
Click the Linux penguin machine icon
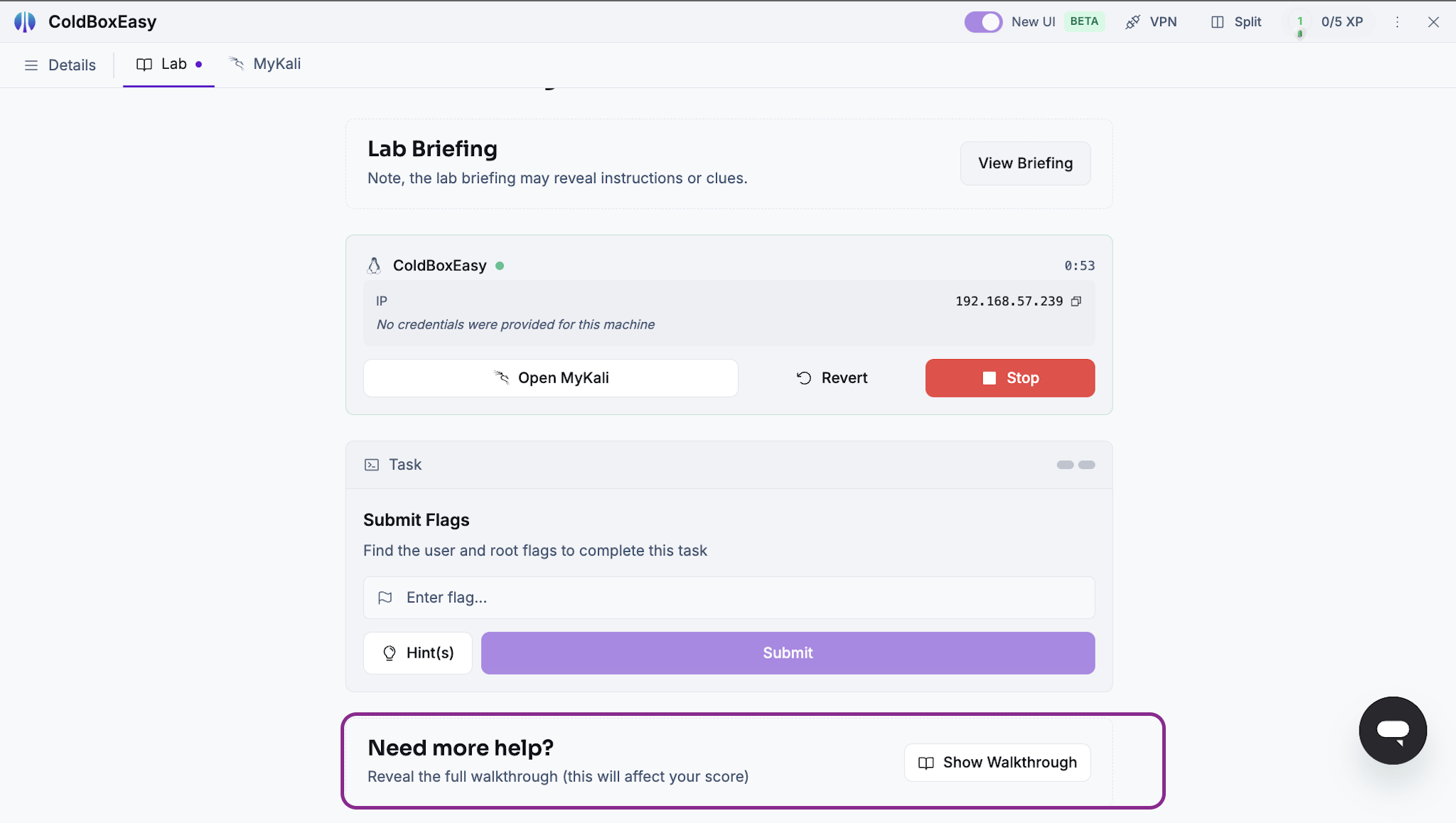click(374, 265)
